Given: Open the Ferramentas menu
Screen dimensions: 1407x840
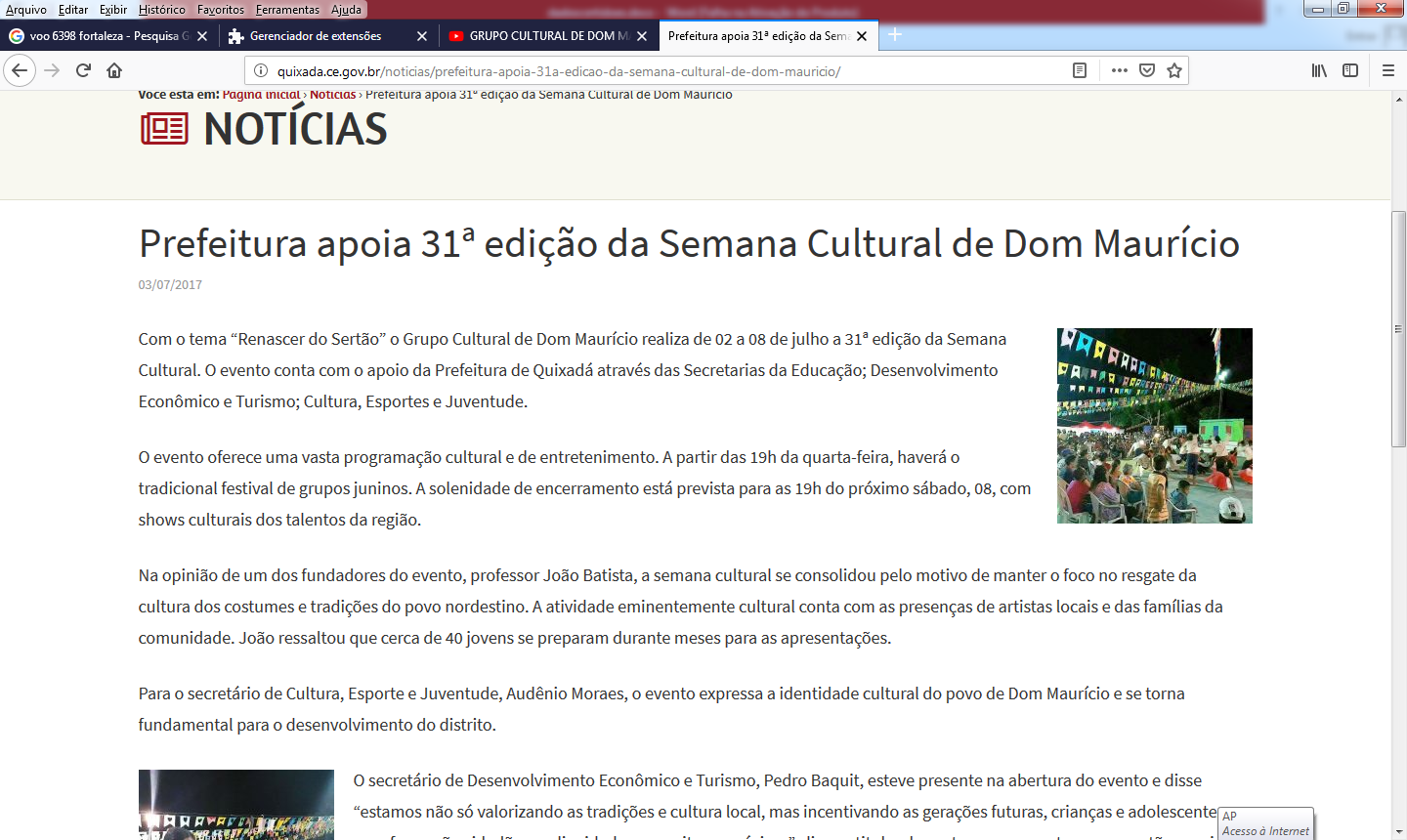Looking at the screenshot, I should (287, 9).
